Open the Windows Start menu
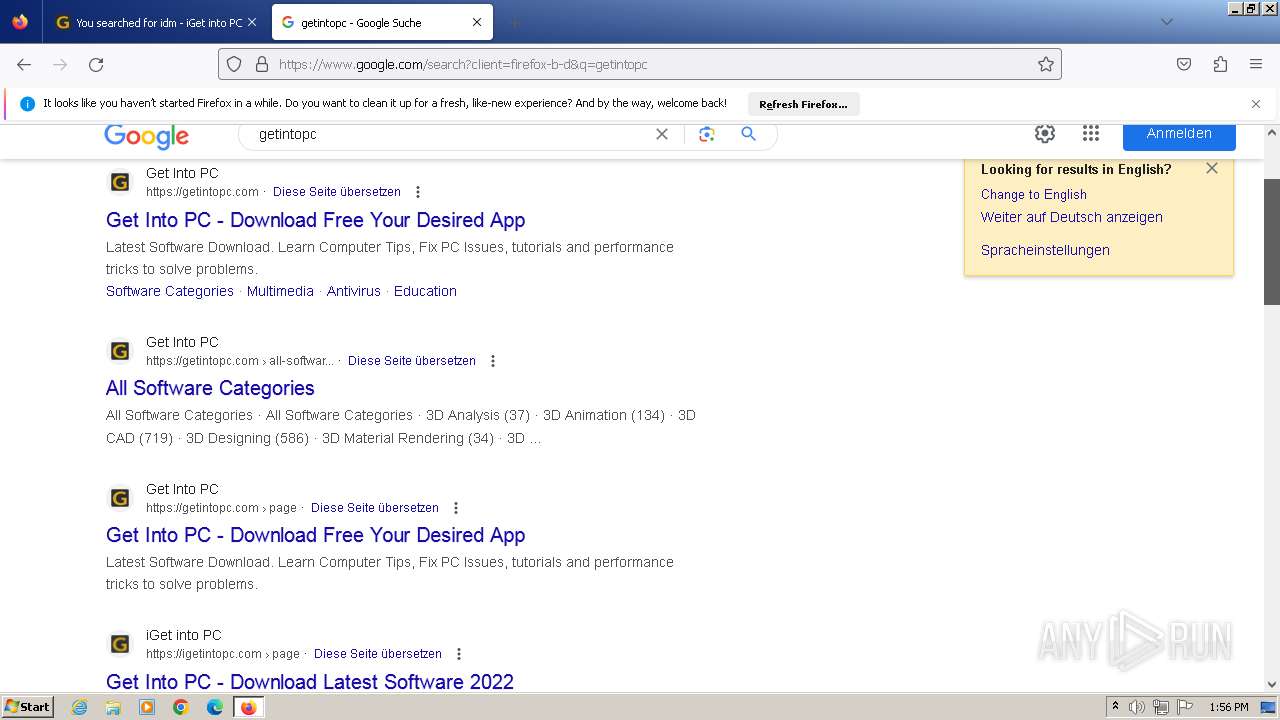Image resolution: width=1280 pixels, height=720 pixels. [x=28, y=707]
